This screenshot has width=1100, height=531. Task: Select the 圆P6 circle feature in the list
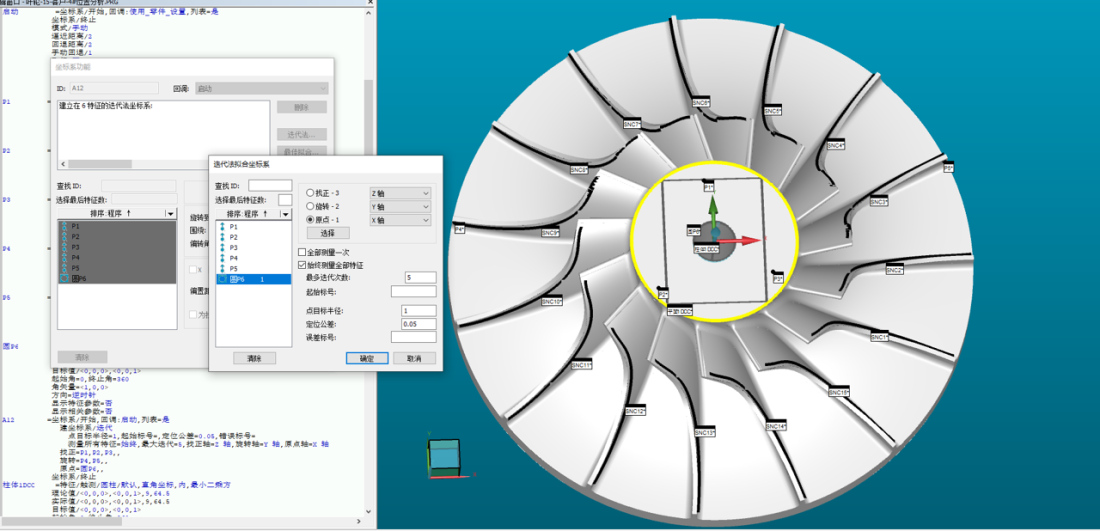pyautogui.click(x=238, y=280)
